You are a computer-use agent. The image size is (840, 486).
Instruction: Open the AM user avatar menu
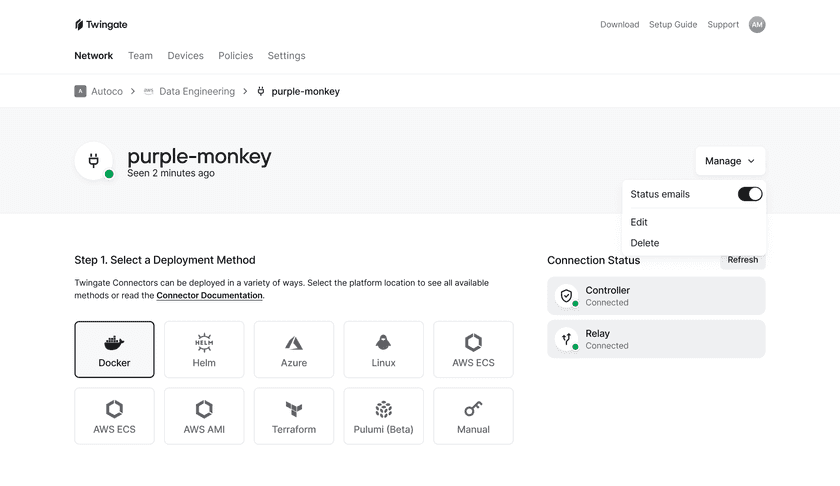click(756, 25)
